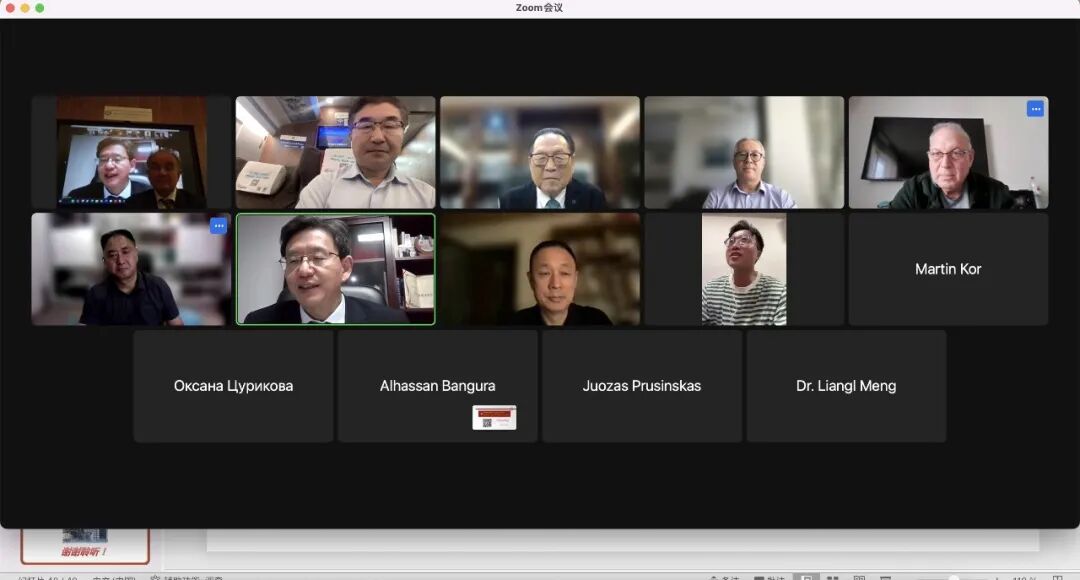
Task: Switch to Slide Sorter view icon
Action: (832, 577)
